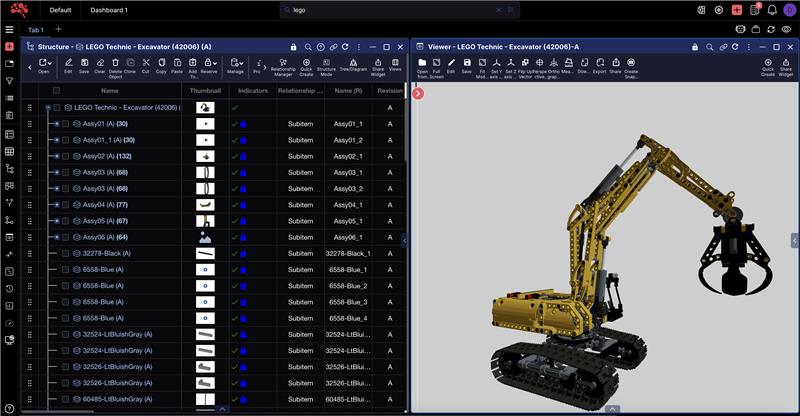This screenshot has width=800, height=416.
Task: Click Share Widget in the Structure panel
Action: pyautogui.click(x=378, y=67)
